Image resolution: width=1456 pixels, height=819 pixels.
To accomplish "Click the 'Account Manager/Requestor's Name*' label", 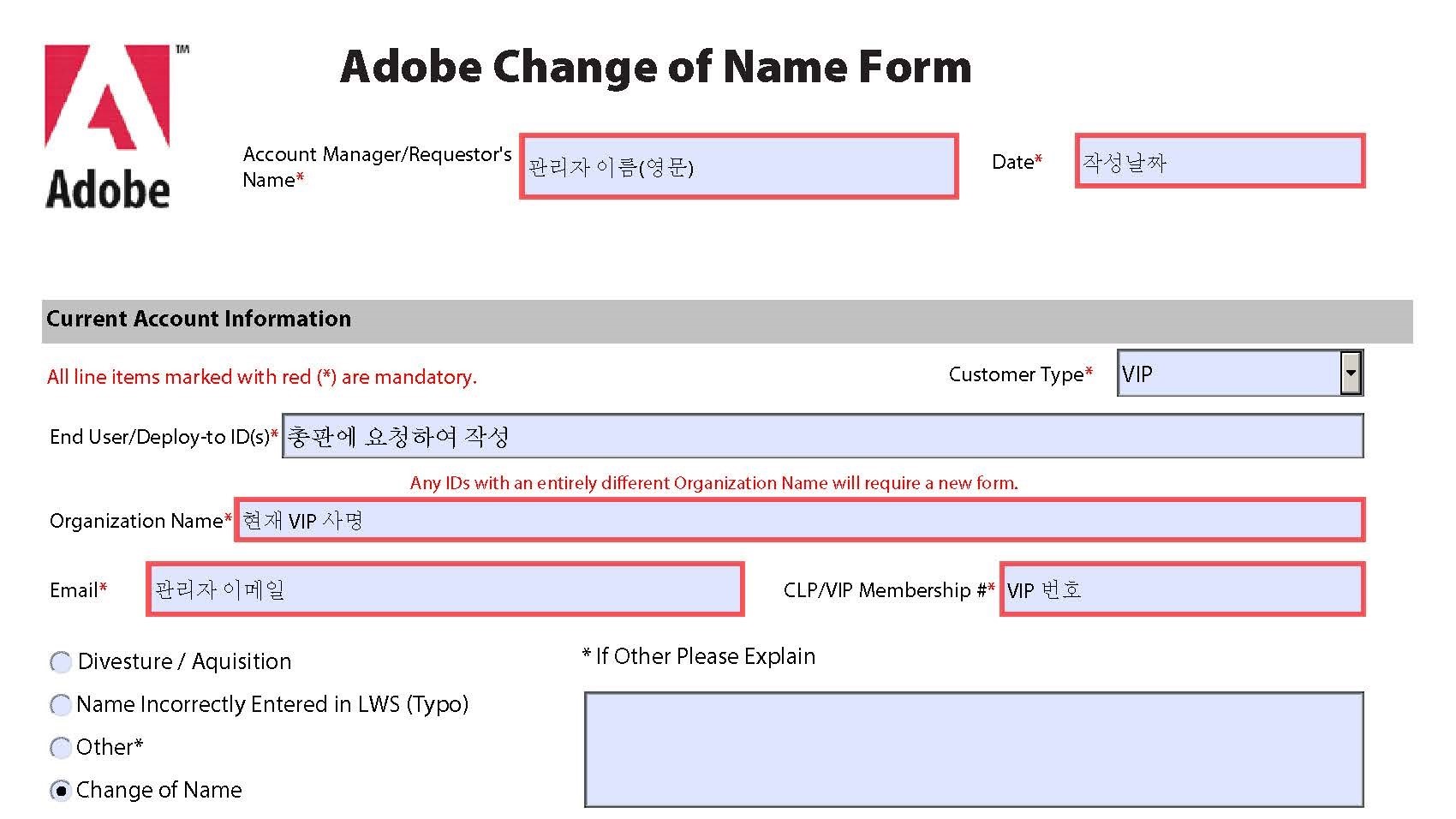I will (x=377, y=167).
